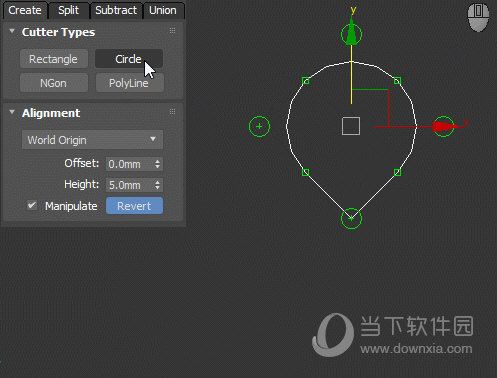
Task: Click the center square gizmo handle
Action: 351,126
